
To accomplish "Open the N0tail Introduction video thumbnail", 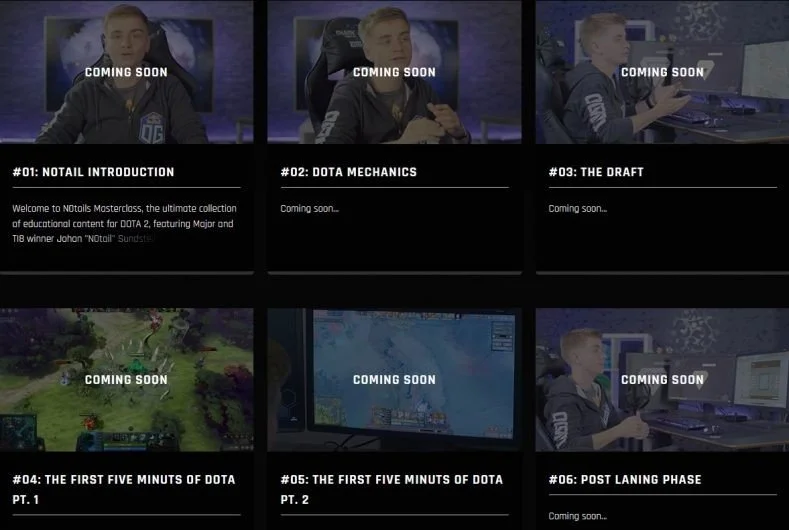I will (x=126, y=71).
